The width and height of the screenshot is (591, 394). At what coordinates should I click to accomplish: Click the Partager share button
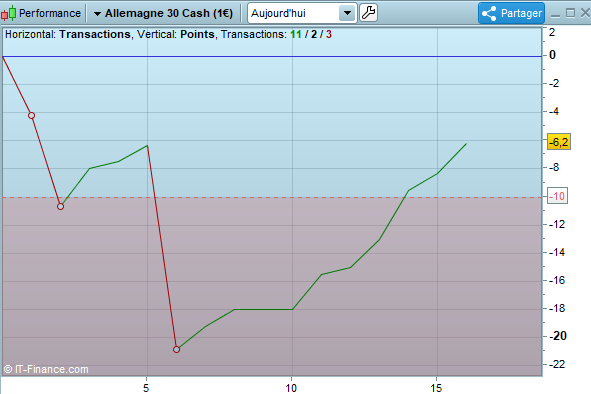(511, 13)
